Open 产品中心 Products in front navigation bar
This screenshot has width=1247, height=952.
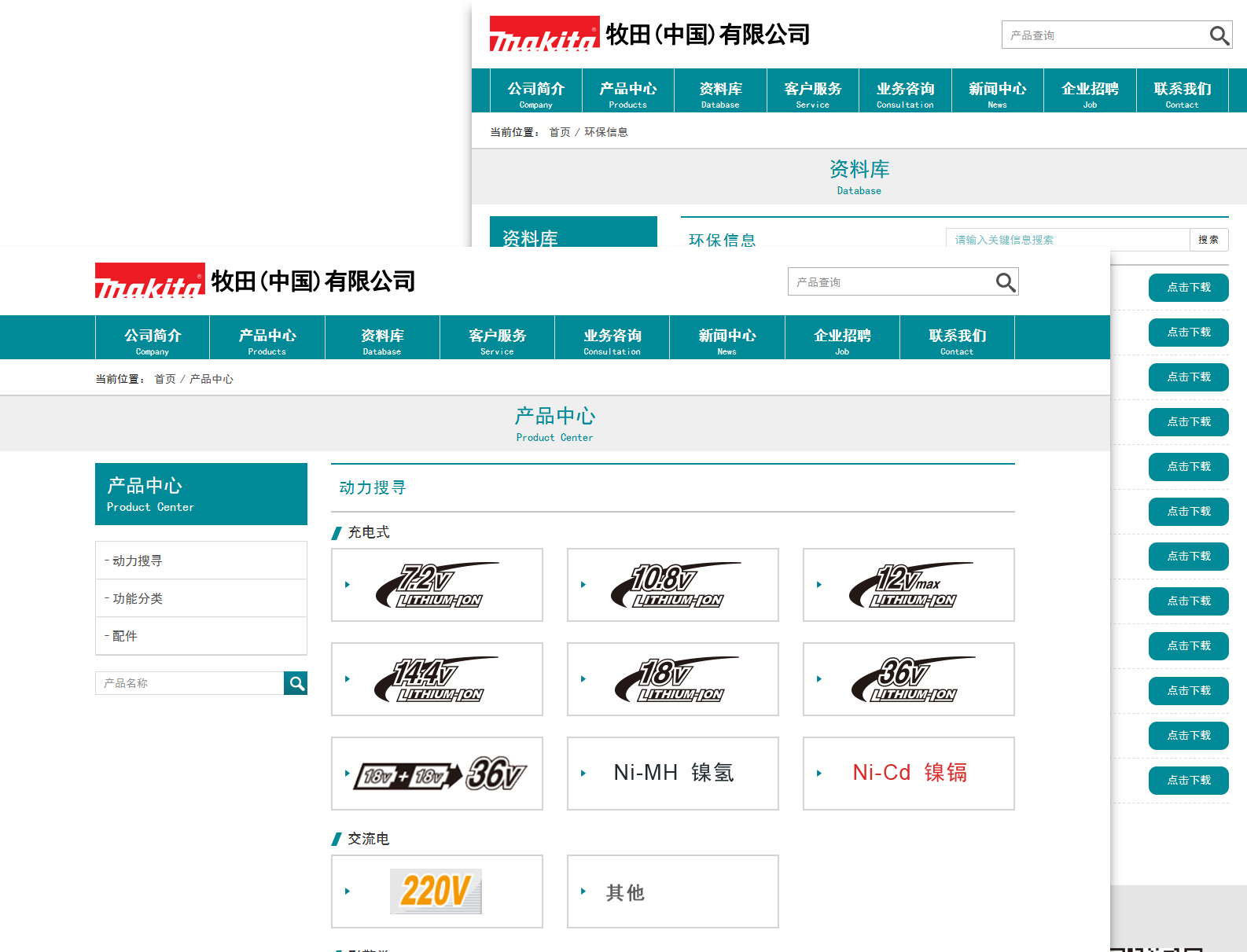[x=267, y=340]
